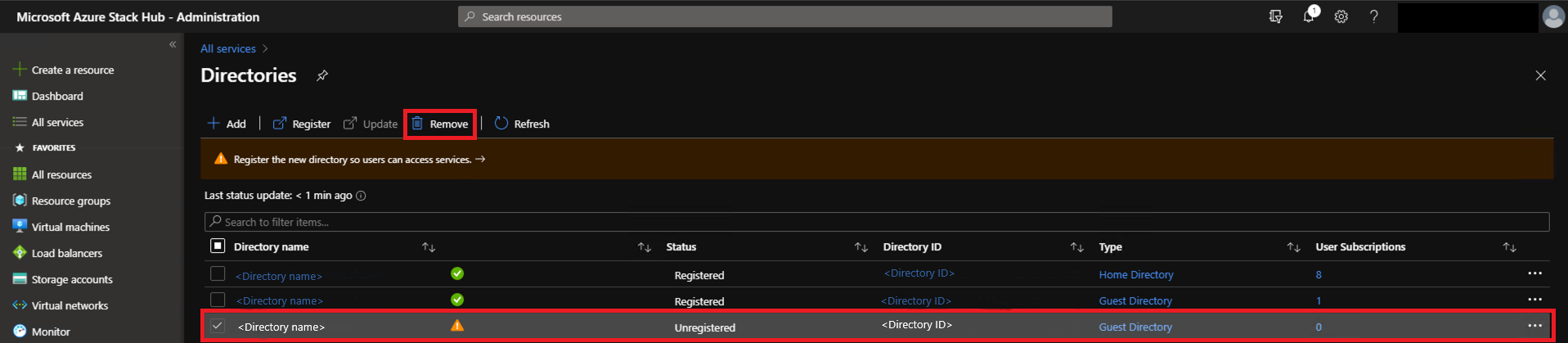Open the registered Guest Directory name link

[279, 300]
